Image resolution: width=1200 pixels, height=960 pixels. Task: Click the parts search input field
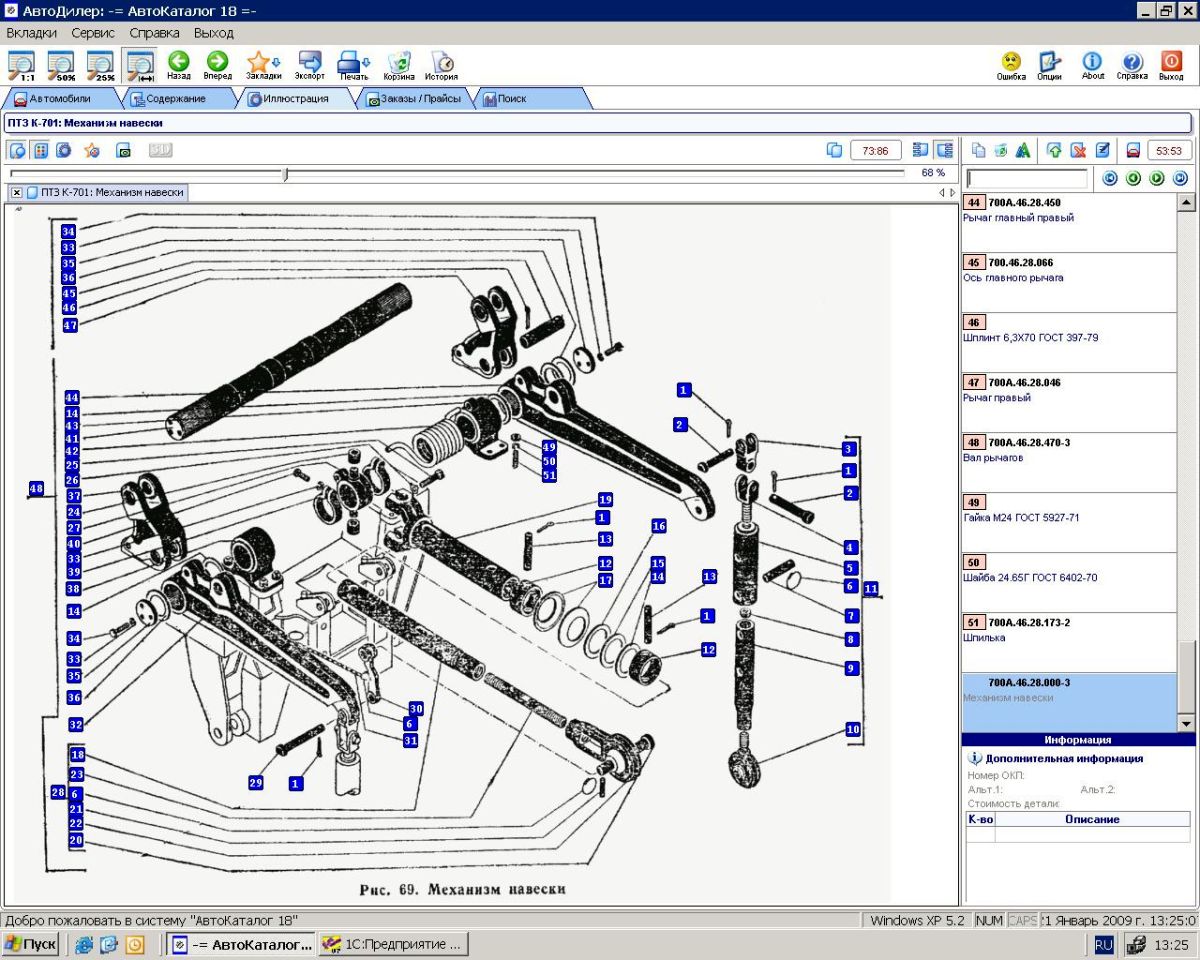[1027, 179]
